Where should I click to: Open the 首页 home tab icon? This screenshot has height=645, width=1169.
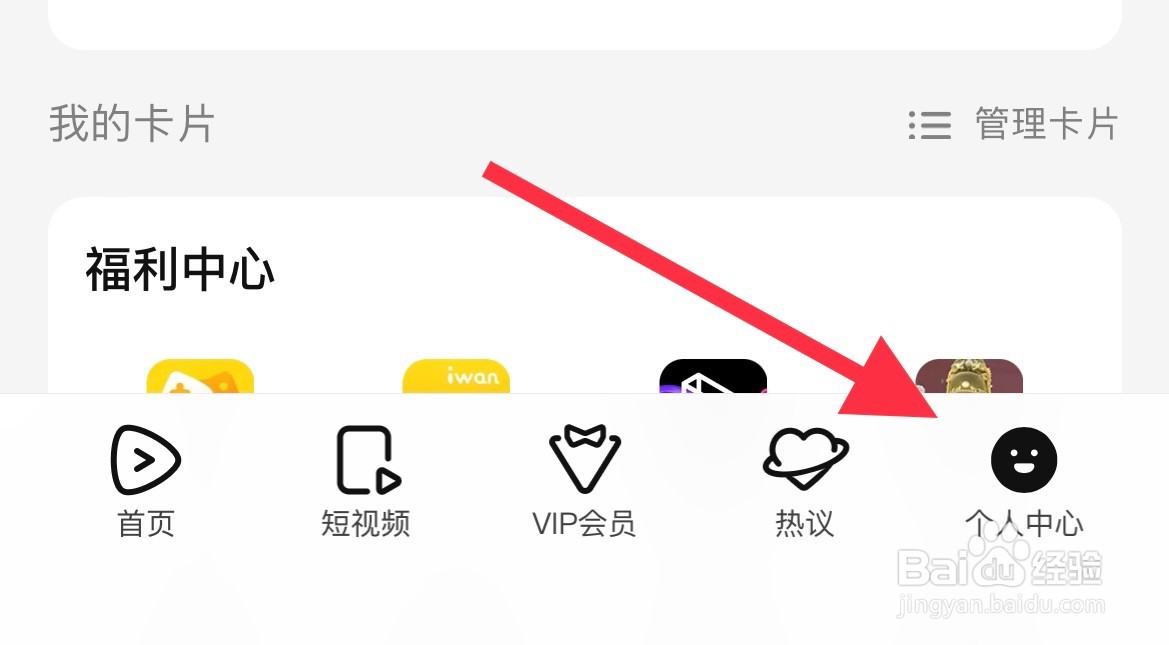pyautogui.click(x=145, y=459)
